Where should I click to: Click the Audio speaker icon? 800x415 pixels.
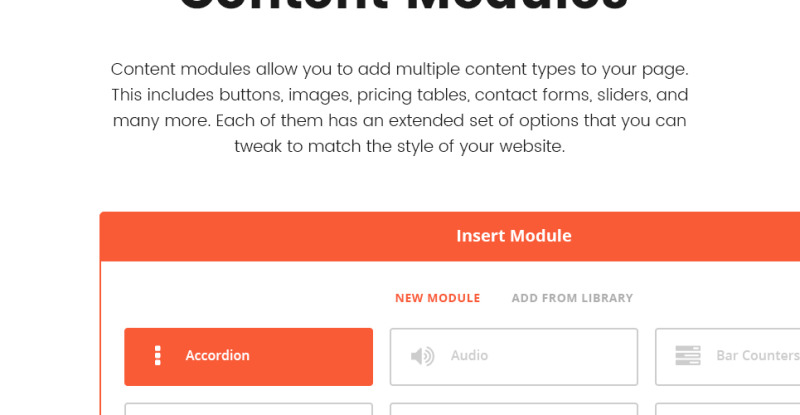(422, 356)
